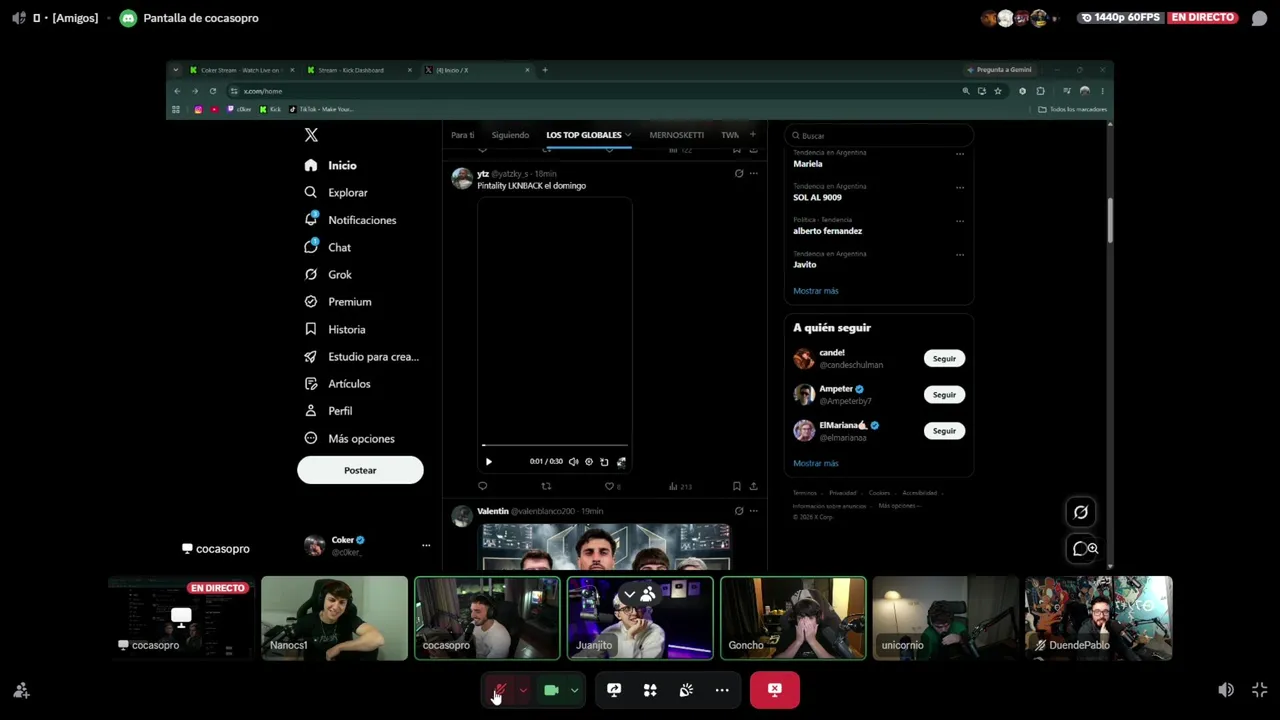Click the speaker icon beside Amigos channel
This screenshot has height=720, width=1280.
pos(18,18)
